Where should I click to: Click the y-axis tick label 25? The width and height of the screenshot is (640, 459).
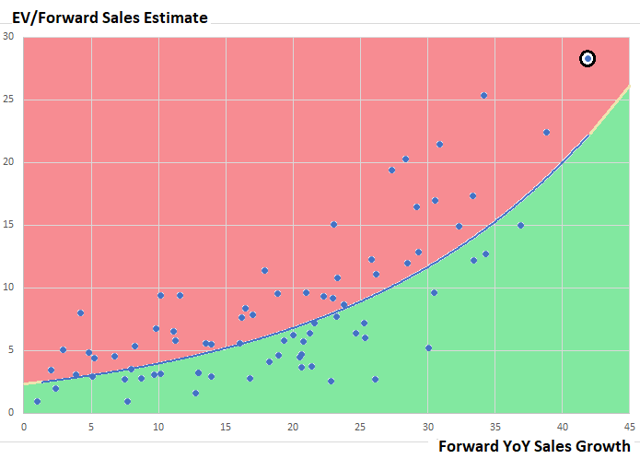pyautogui.click(x=9, y=100)
